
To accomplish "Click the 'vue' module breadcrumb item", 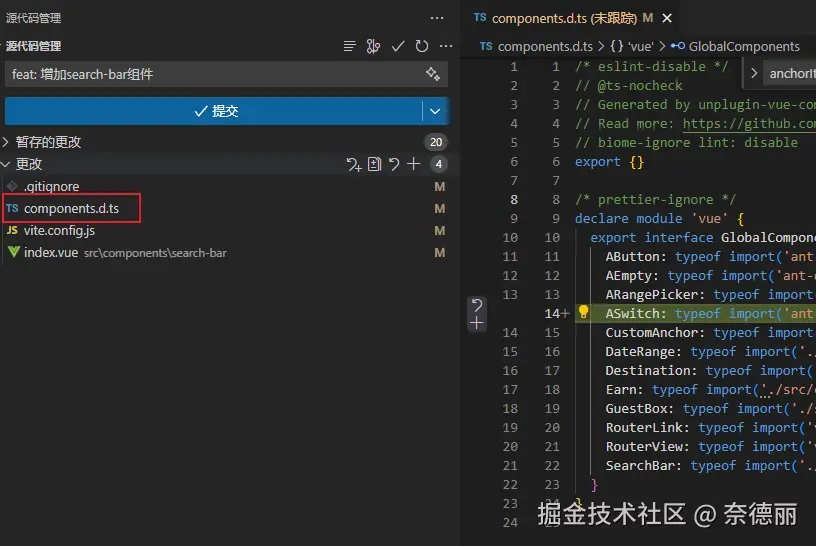I will [641, 46].
